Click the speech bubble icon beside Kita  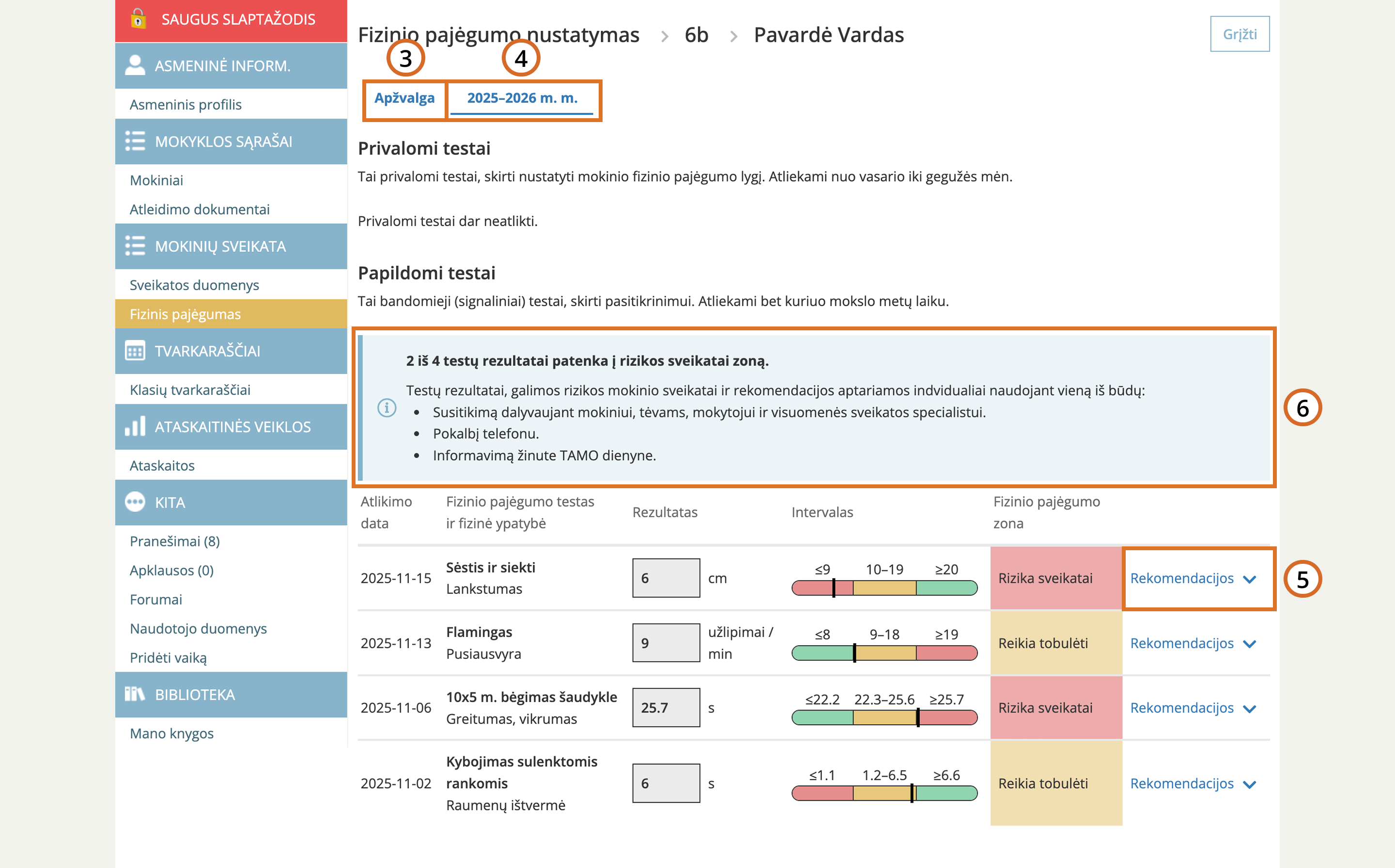136,502
